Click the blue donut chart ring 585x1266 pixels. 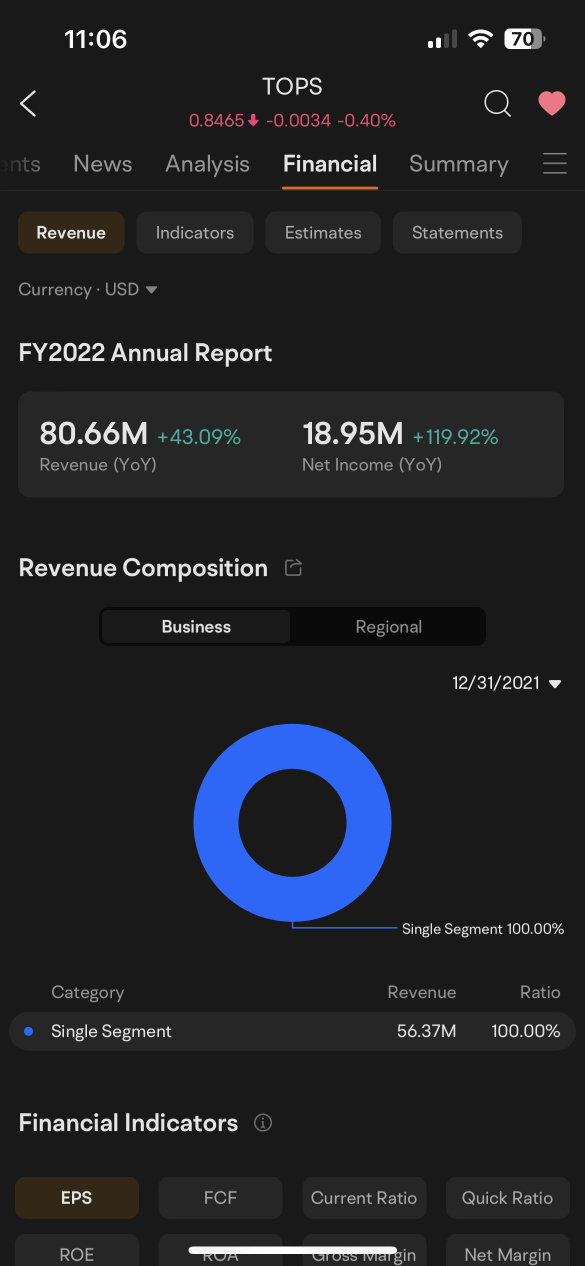coord(292,823)
